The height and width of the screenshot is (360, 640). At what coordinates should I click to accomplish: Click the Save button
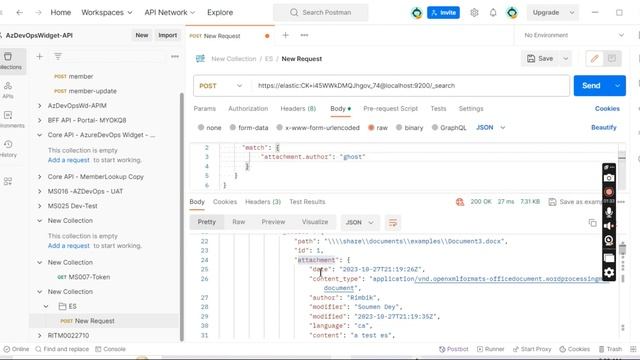(540, 59)
